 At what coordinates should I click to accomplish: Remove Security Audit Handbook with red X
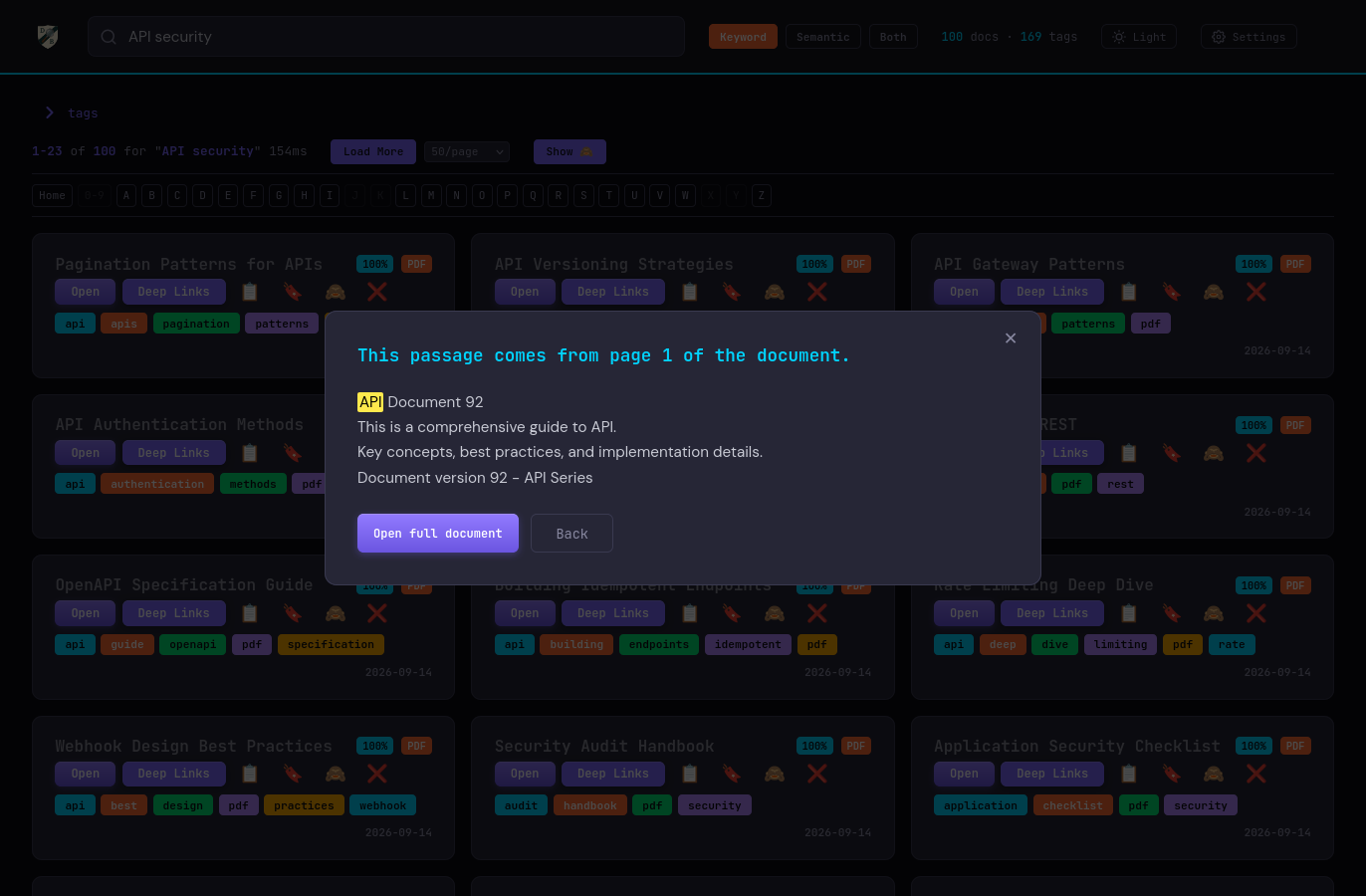click(x=817, y=774)
